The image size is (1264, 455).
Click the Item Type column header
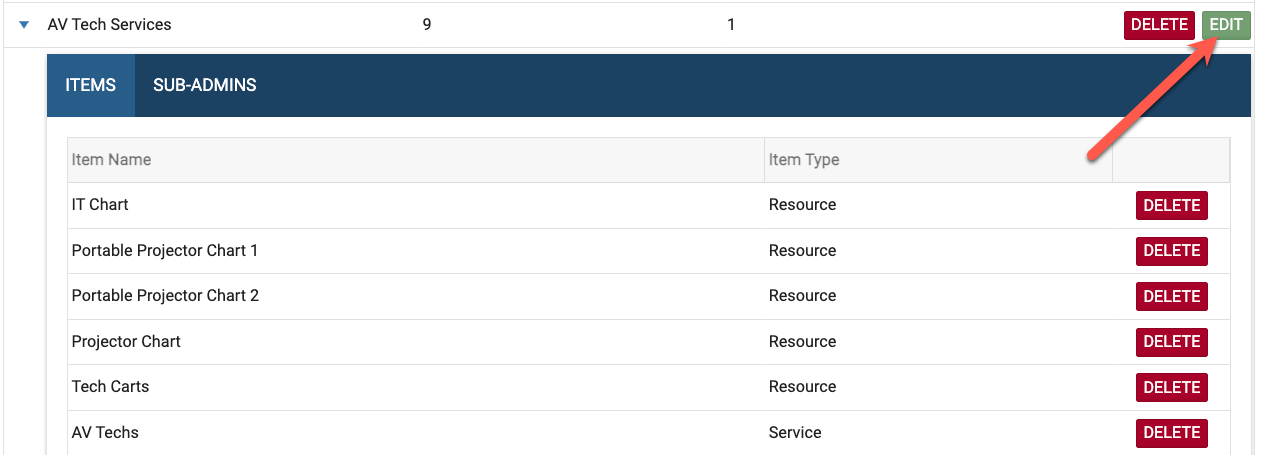pyautogui.click(x=803, y=160)
